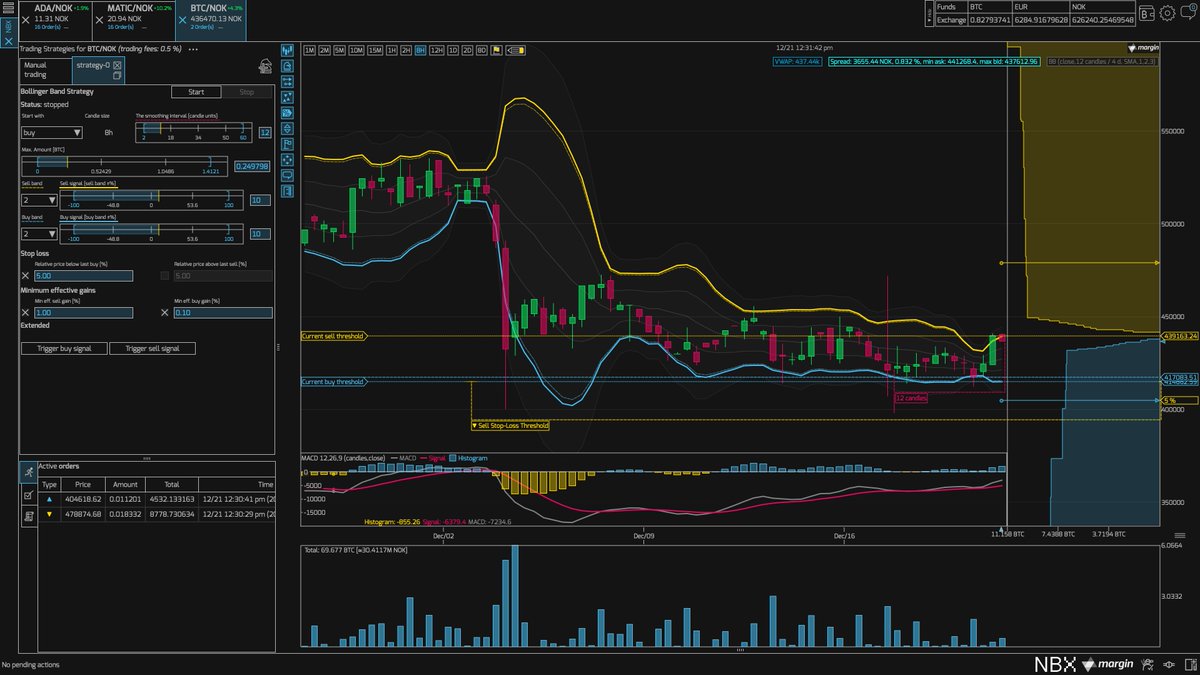Click the speech bubble chart tool icon
The image size is (1200, 675).
click(287, 174)
